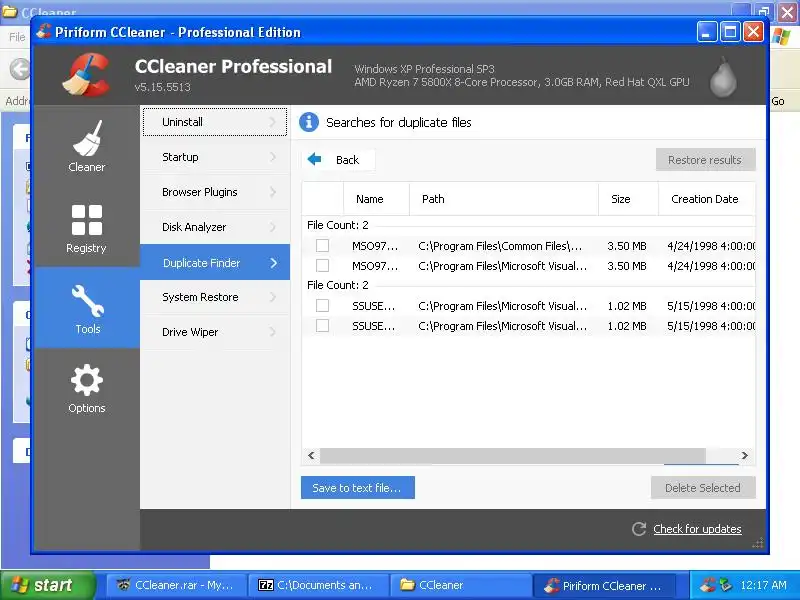Click the CCleaner tray icon in system tray
Image resolution: width=800 pixels, height=600 pixels.
pos(707,585)
